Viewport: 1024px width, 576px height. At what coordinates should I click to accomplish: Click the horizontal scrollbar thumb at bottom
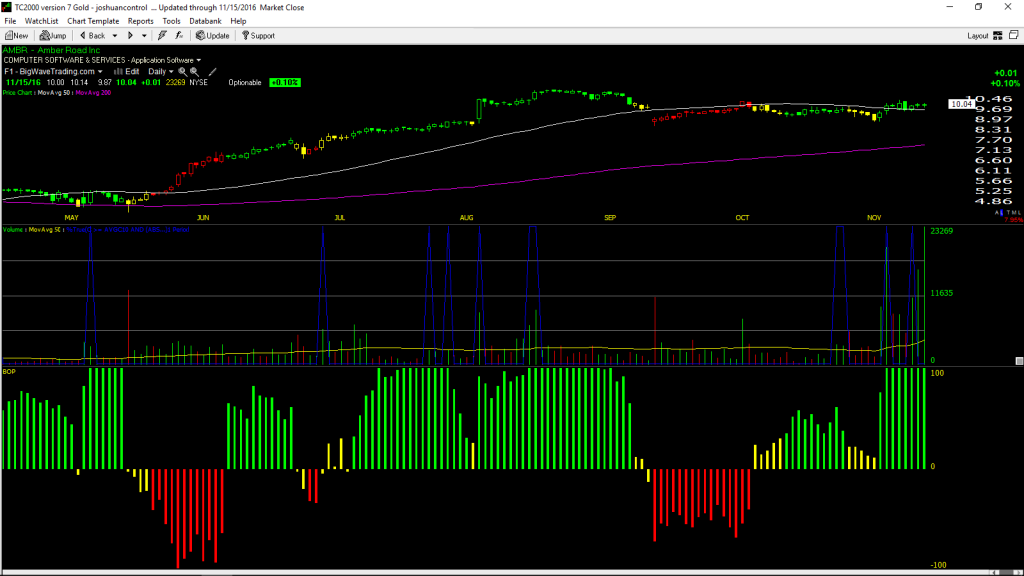point(1004,573)
